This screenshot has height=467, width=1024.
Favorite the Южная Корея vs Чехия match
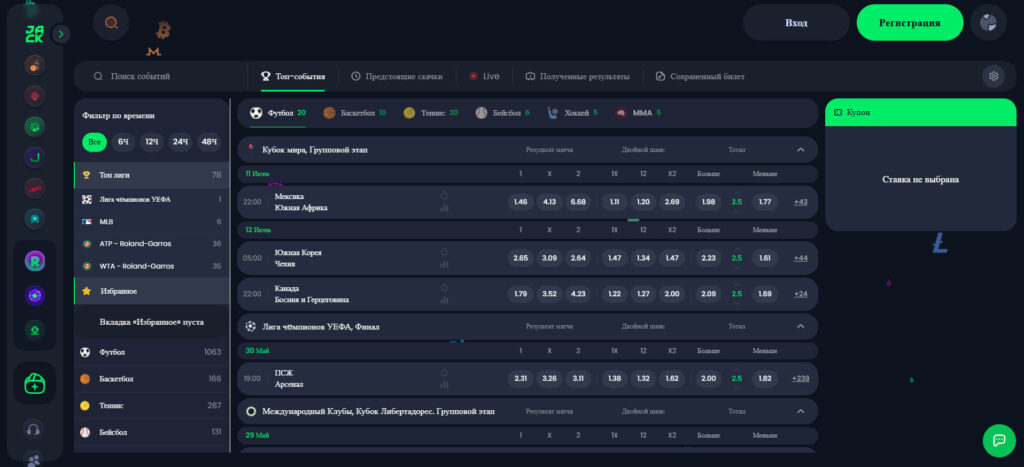[x=444, y=252]
